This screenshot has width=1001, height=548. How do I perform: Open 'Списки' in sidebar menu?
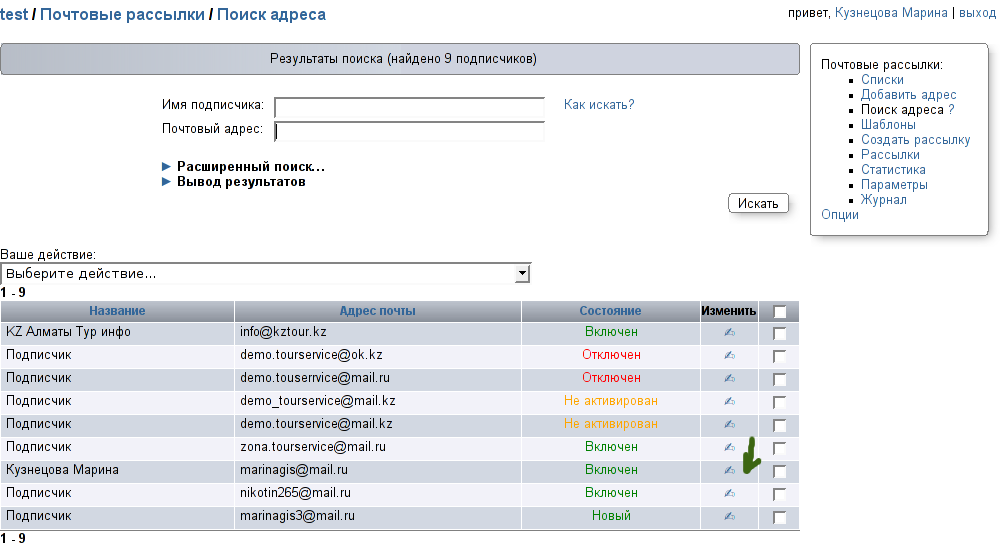[x=882, y=80]
